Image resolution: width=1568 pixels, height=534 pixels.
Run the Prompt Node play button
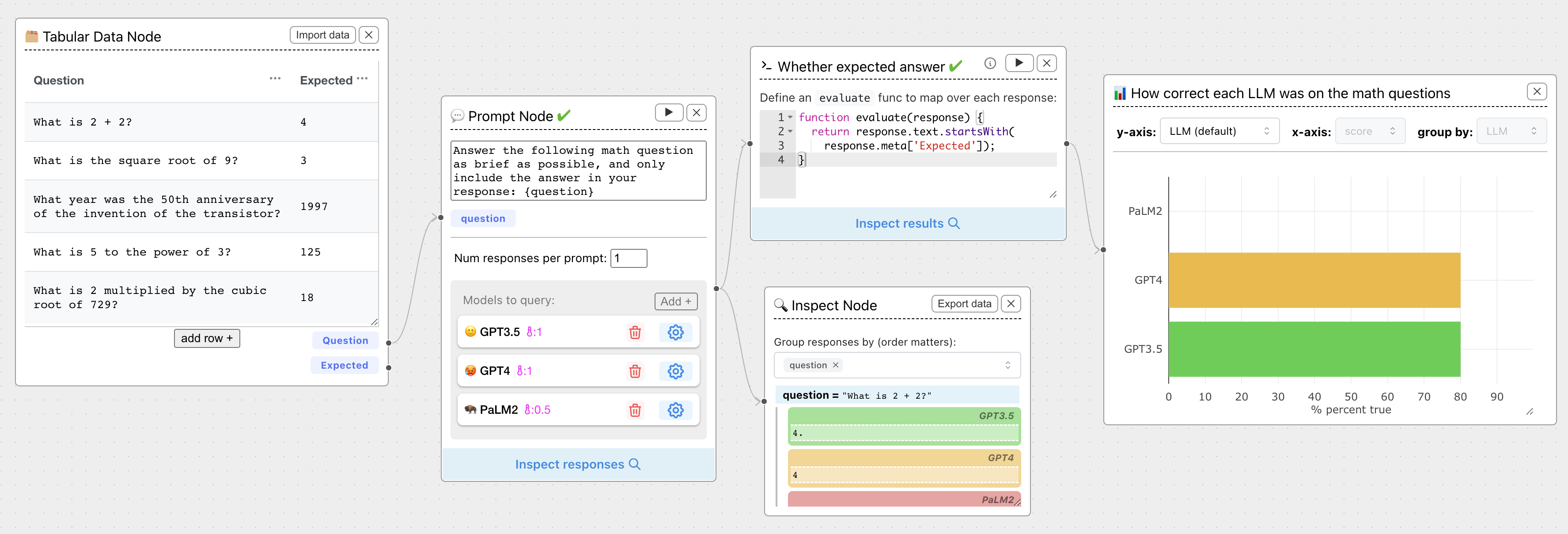click(x=668, y=112)
